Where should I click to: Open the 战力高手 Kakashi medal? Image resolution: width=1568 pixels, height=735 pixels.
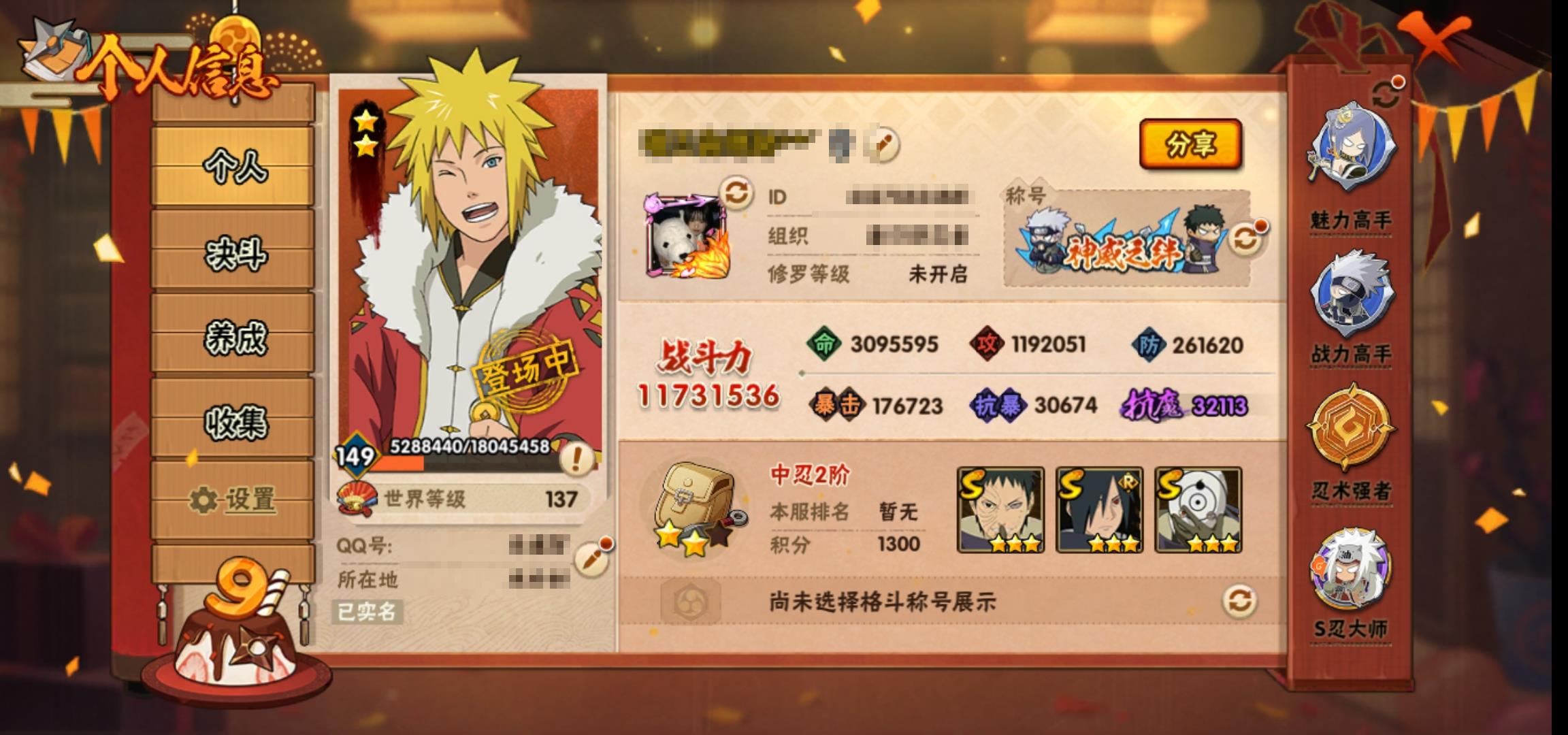coord(1352,304)
